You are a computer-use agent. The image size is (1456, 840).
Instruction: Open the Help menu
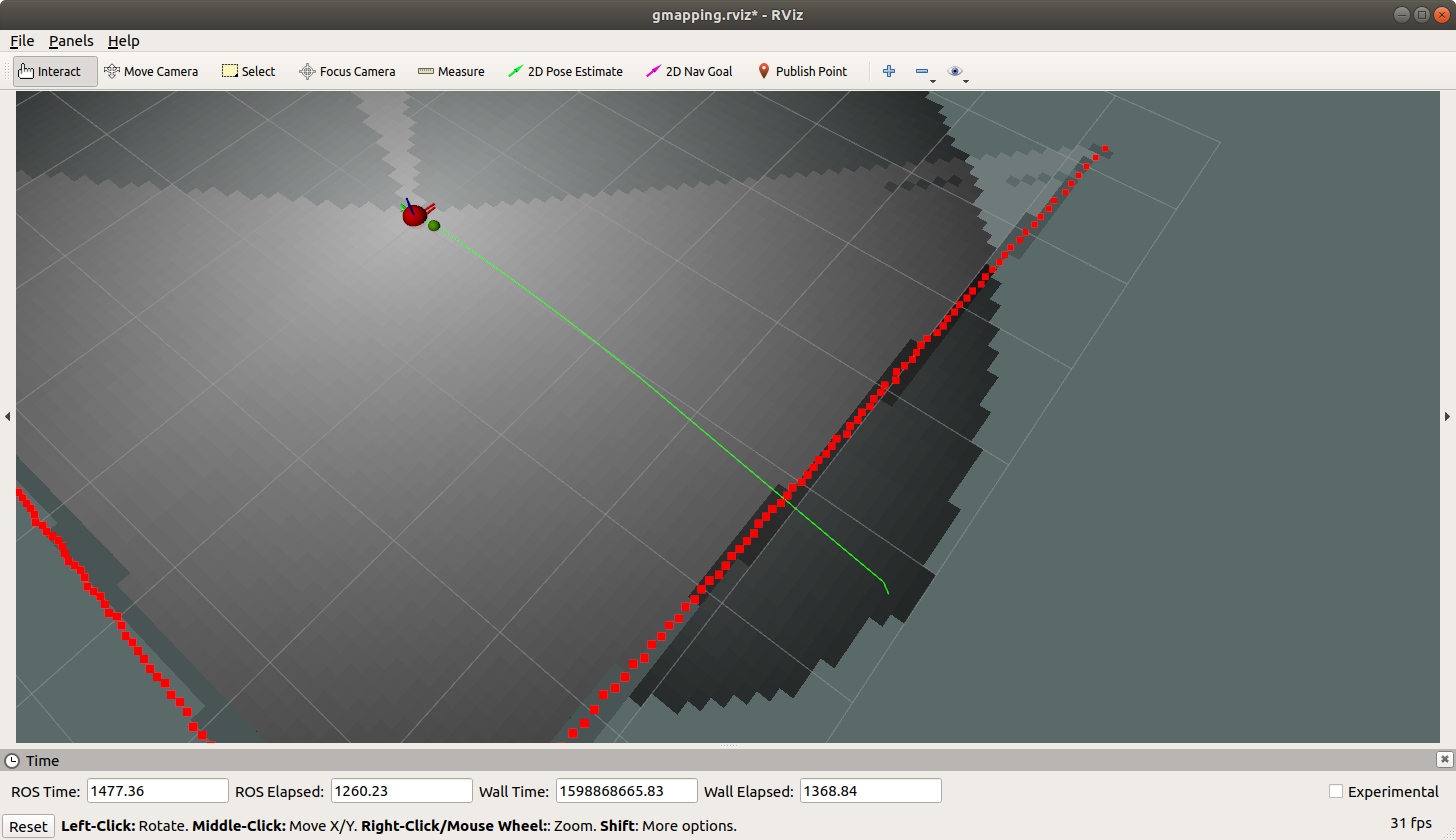124,41
